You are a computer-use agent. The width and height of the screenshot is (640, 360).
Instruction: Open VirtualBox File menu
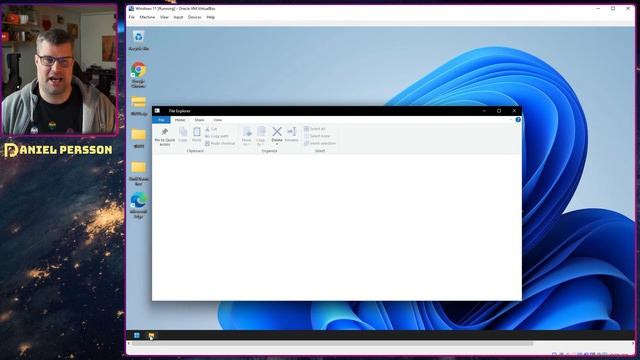[x=131, y=17]
